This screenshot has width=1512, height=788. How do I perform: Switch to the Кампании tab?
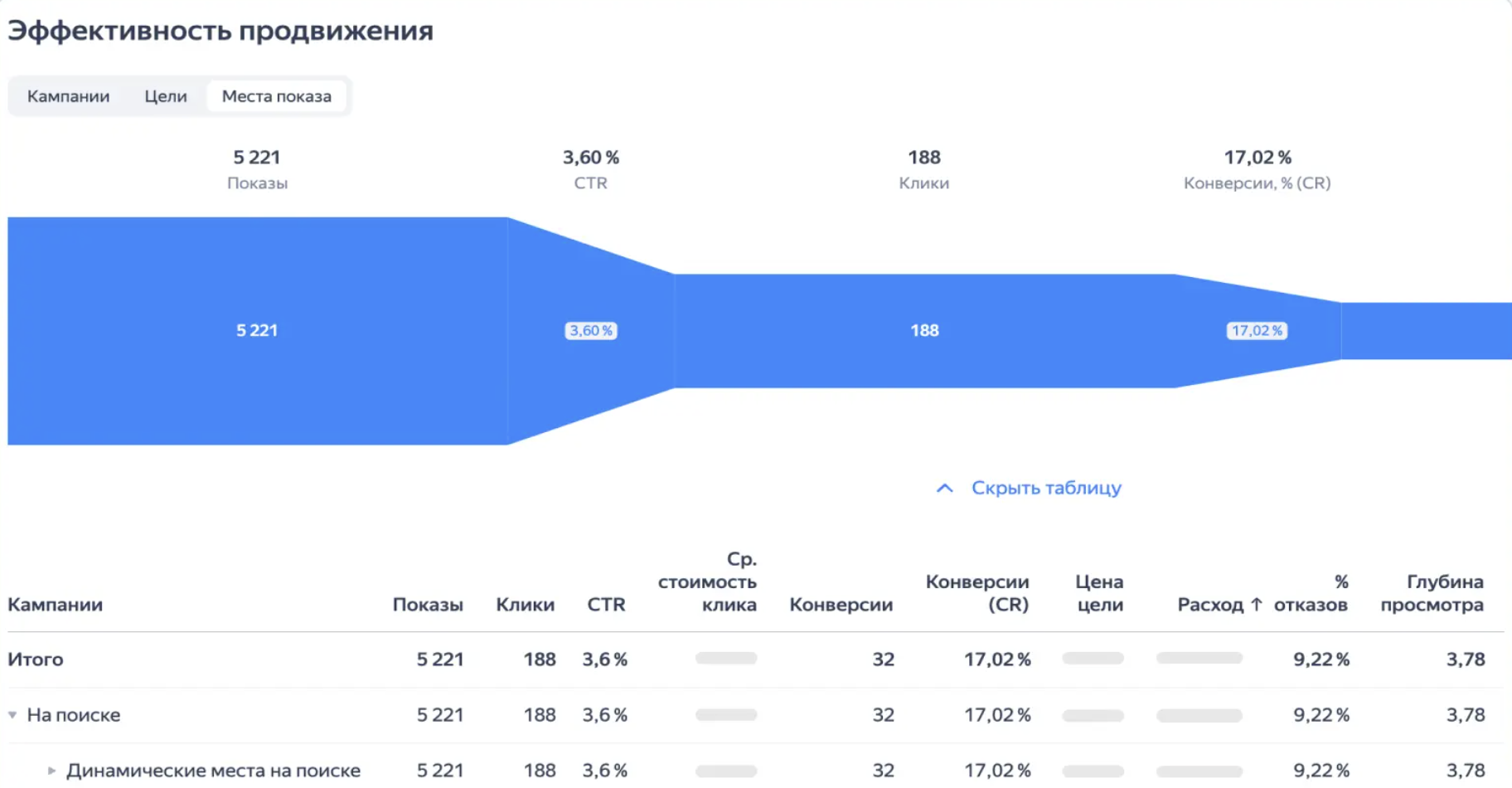pyautogui.click(x=68, y=96)
